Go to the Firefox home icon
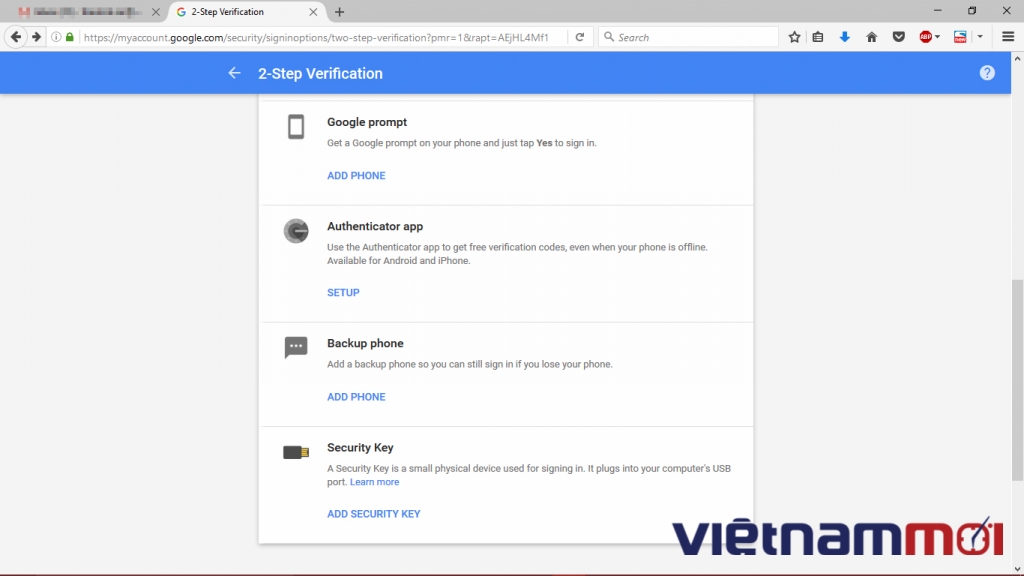1024x576 pixels. point(871,37)
